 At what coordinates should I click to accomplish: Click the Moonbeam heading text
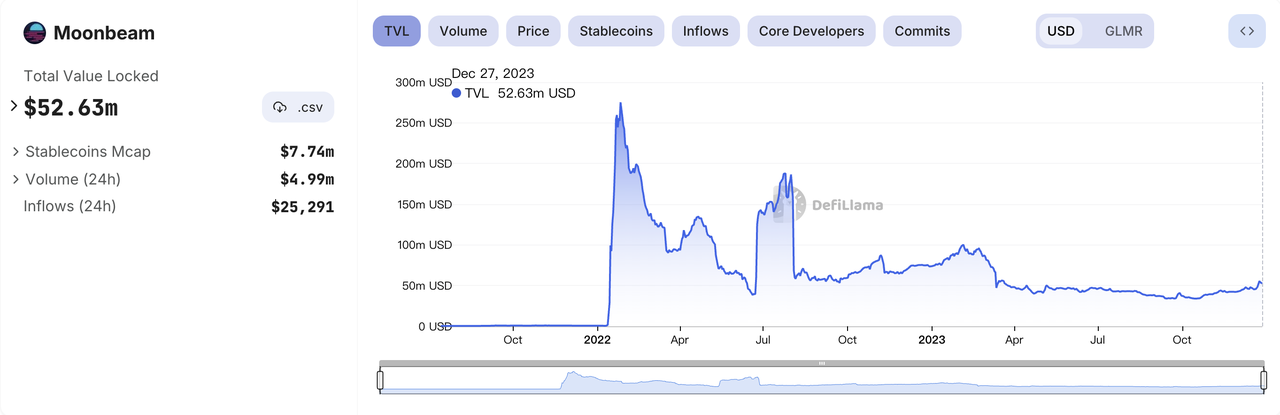102,33
